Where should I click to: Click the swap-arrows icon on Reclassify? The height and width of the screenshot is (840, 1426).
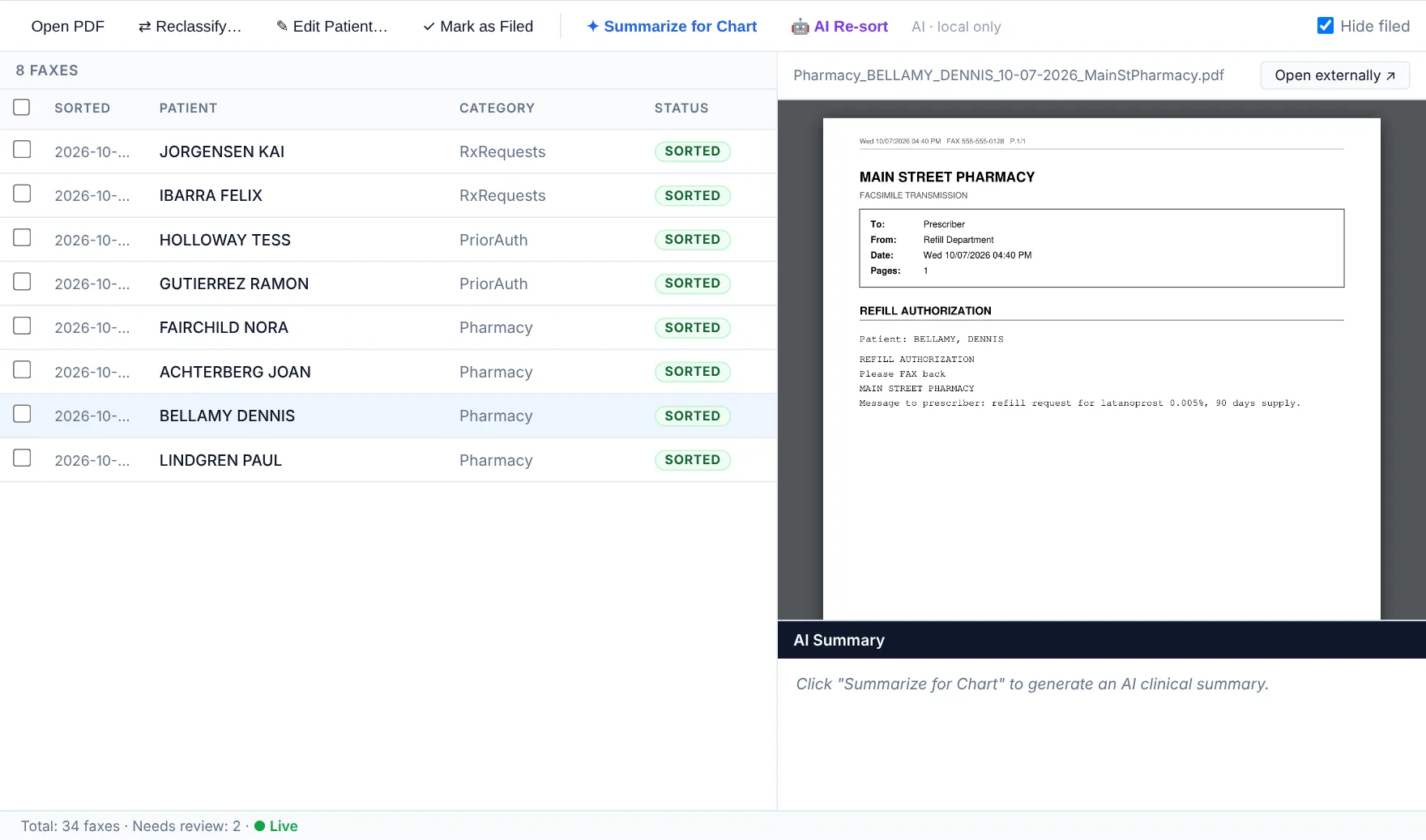point(144,27)
